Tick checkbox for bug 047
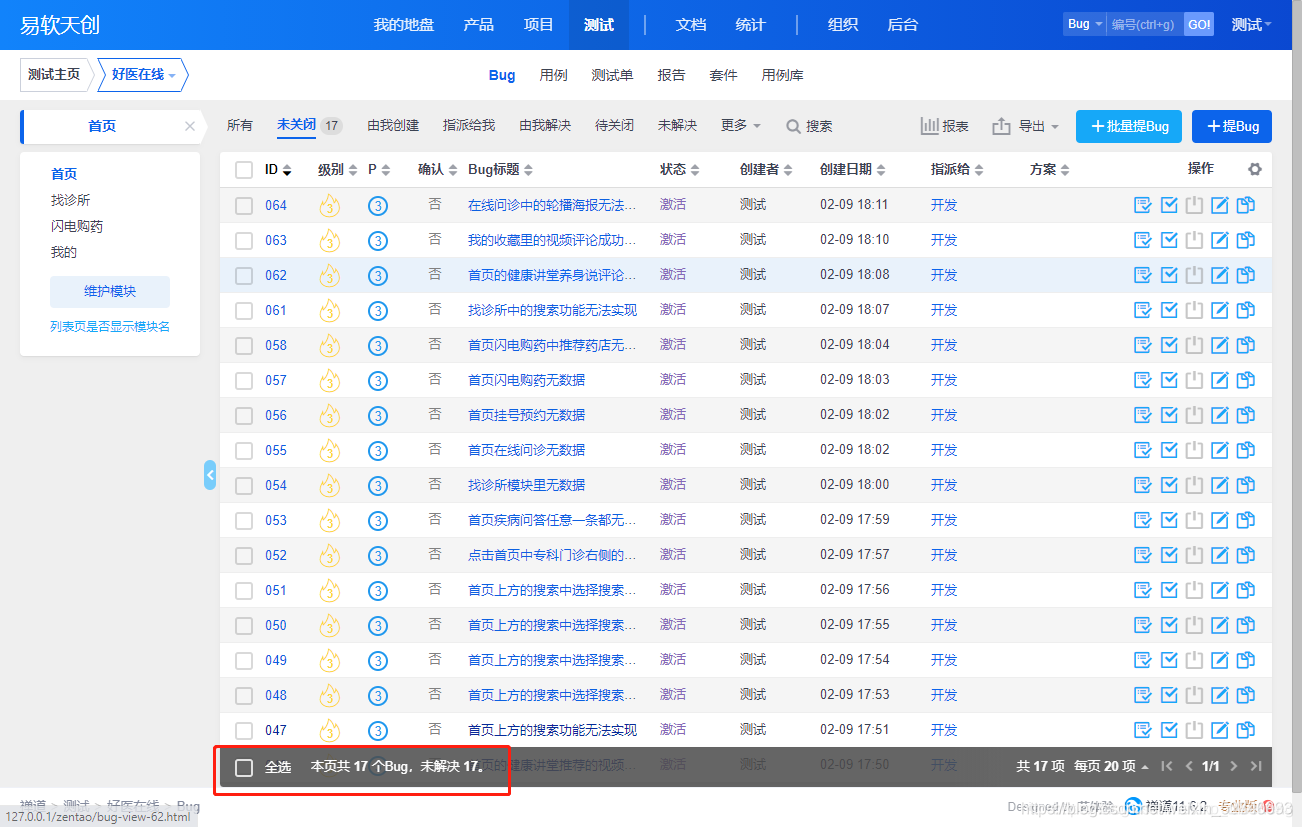Image resolution: width=1302 pixels, height=827 pixels. click(x=244, y=730)
